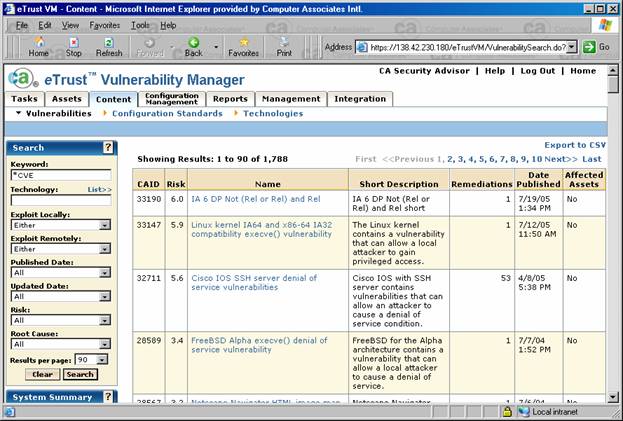
Task: Switch to the Reports tab
Action: point(230,99)
